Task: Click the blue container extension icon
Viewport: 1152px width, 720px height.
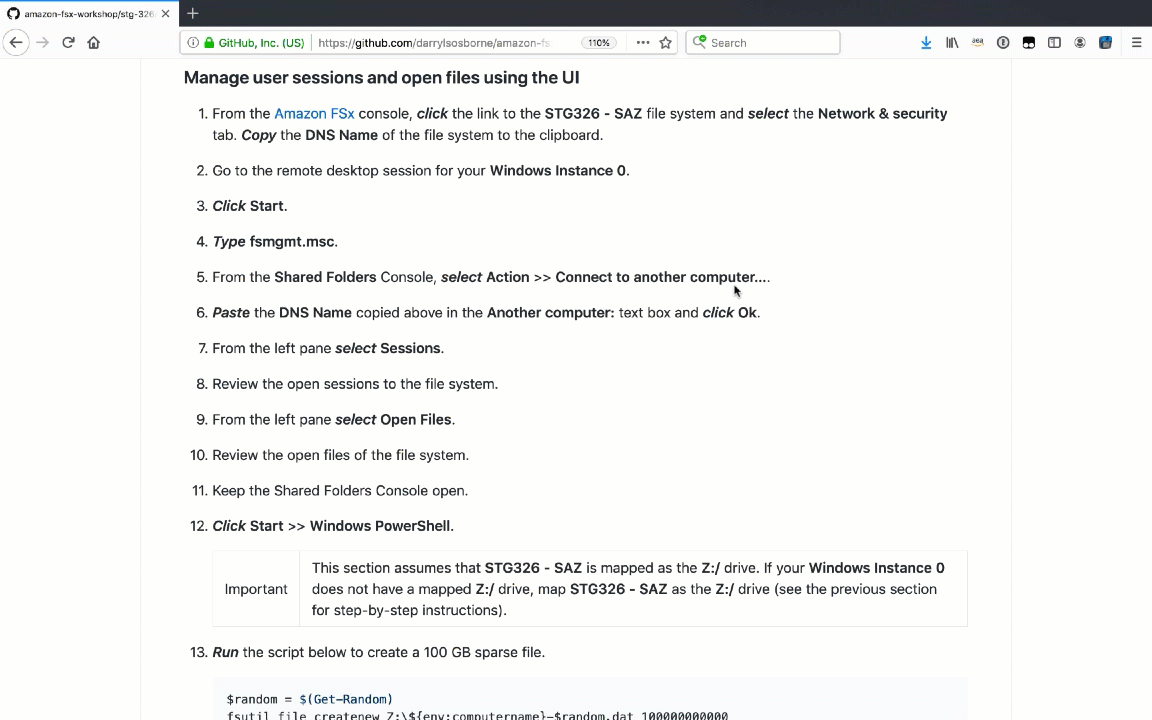Action: pyautogui.click(x=1105, y=43)
